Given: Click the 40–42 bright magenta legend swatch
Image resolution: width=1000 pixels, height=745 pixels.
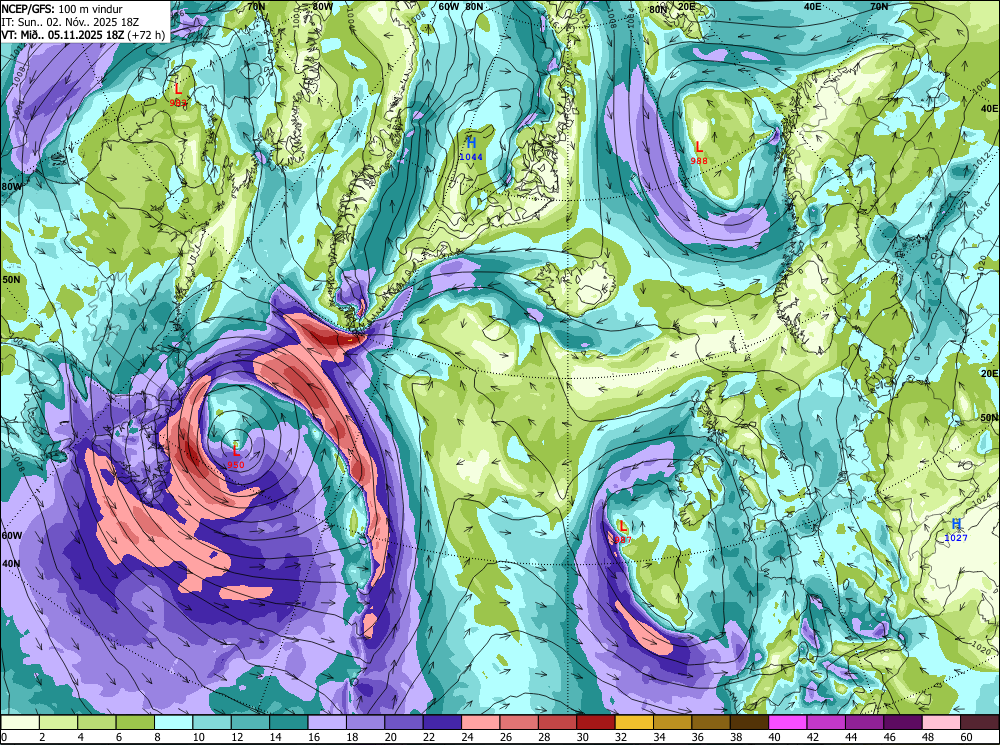Looking at the screenshot, I should (788, 722).
